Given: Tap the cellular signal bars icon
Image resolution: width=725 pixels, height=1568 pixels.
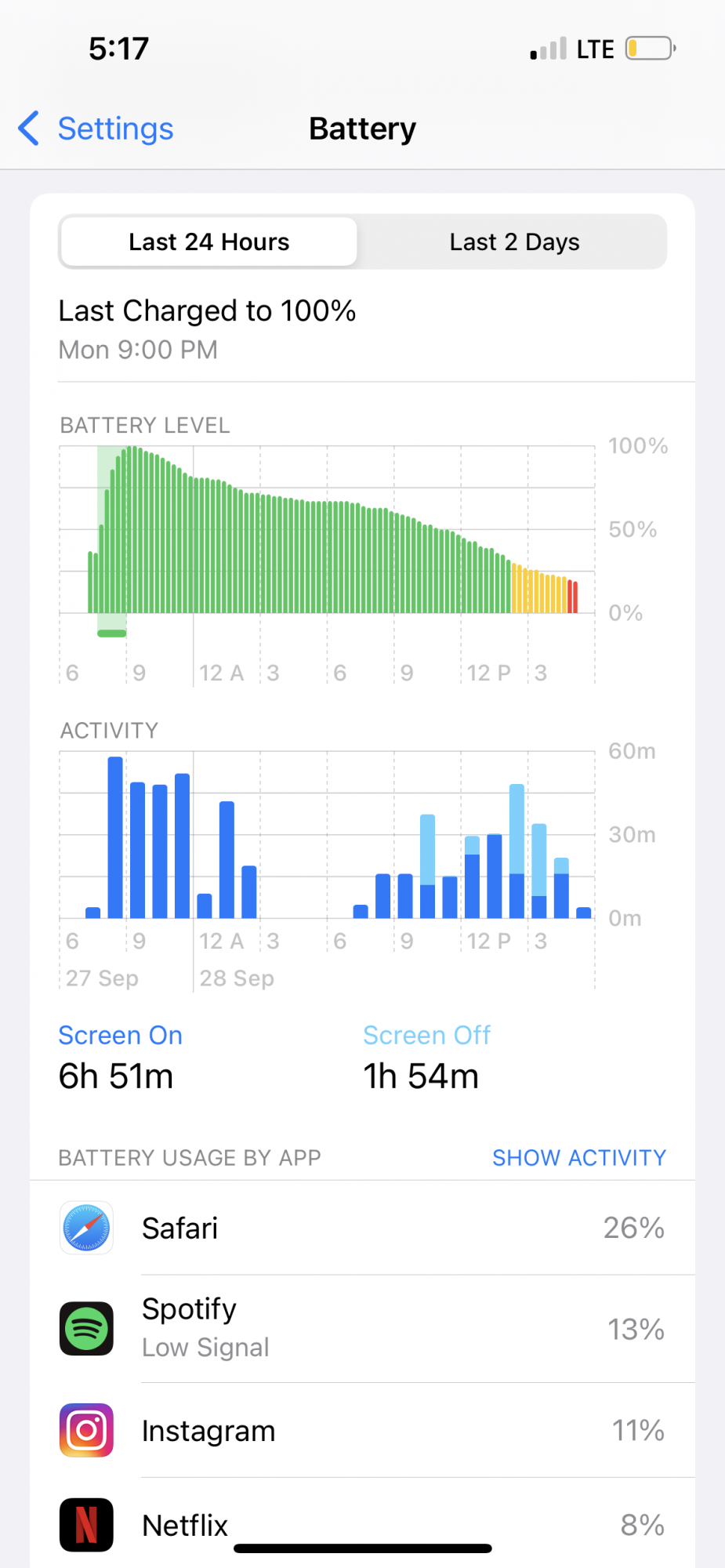Looking at the screenshot, I should point(548,49).
